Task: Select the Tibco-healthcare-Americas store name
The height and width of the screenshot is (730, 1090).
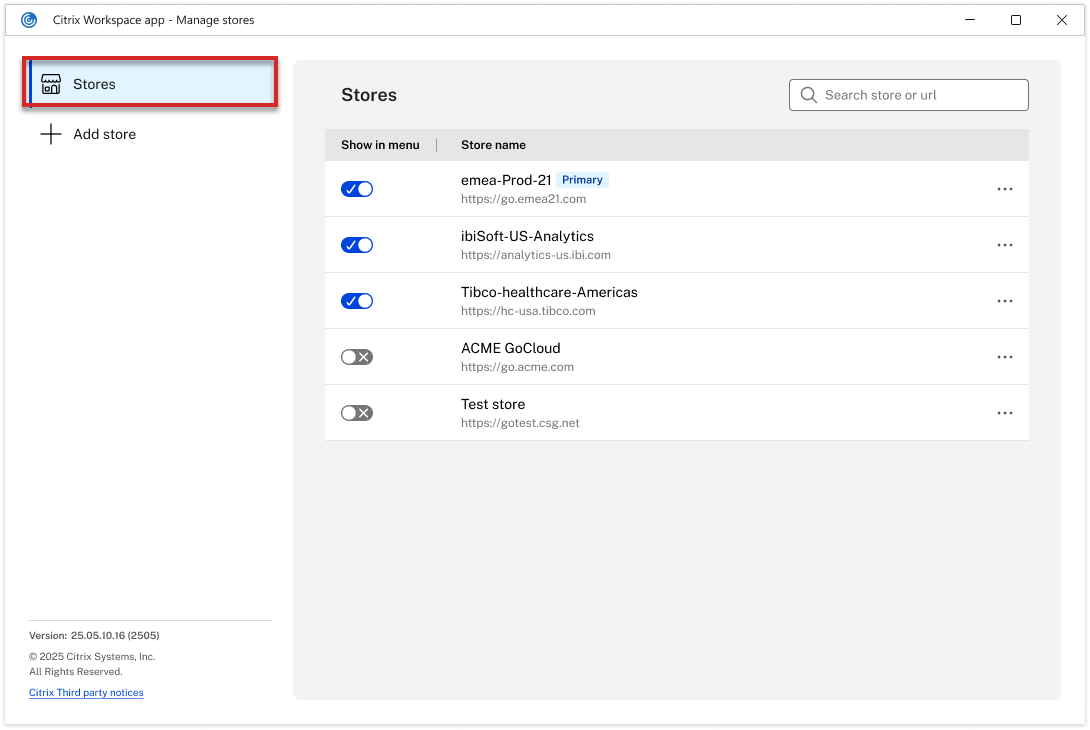Action: pos(549,293)
